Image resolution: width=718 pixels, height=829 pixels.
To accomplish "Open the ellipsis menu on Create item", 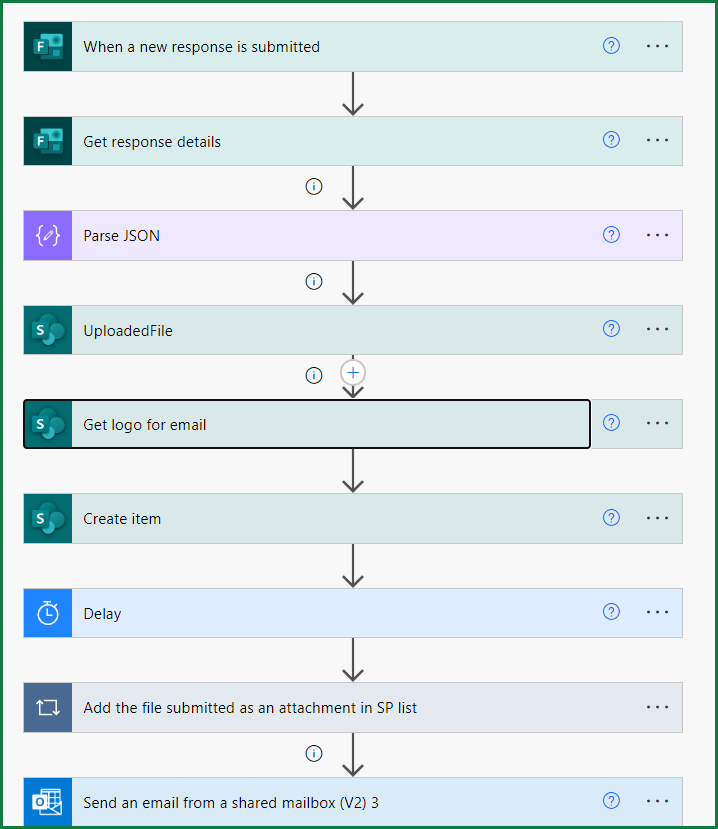I will pos(657,518).
